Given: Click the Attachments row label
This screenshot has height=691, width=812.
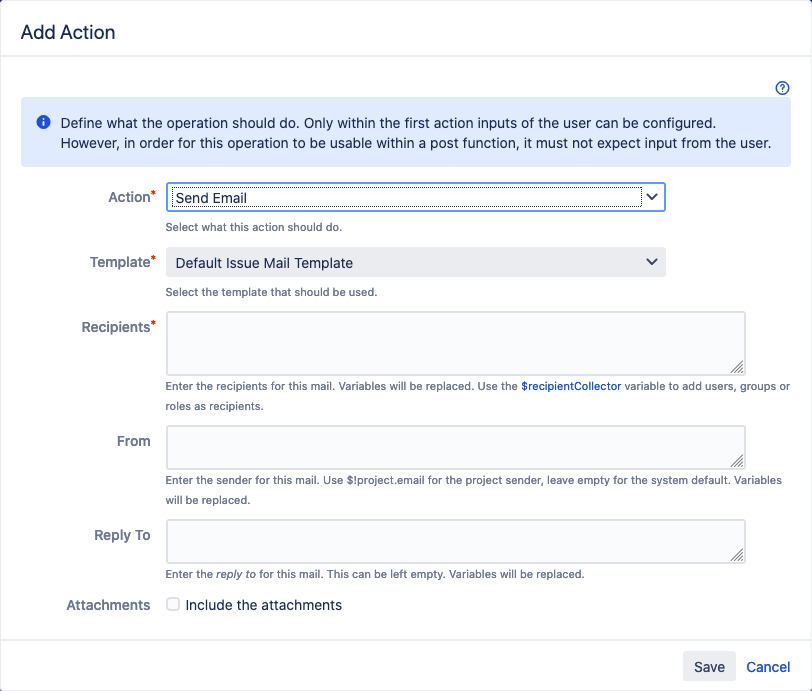Looking at the screenshot, I should pos(108,605).
